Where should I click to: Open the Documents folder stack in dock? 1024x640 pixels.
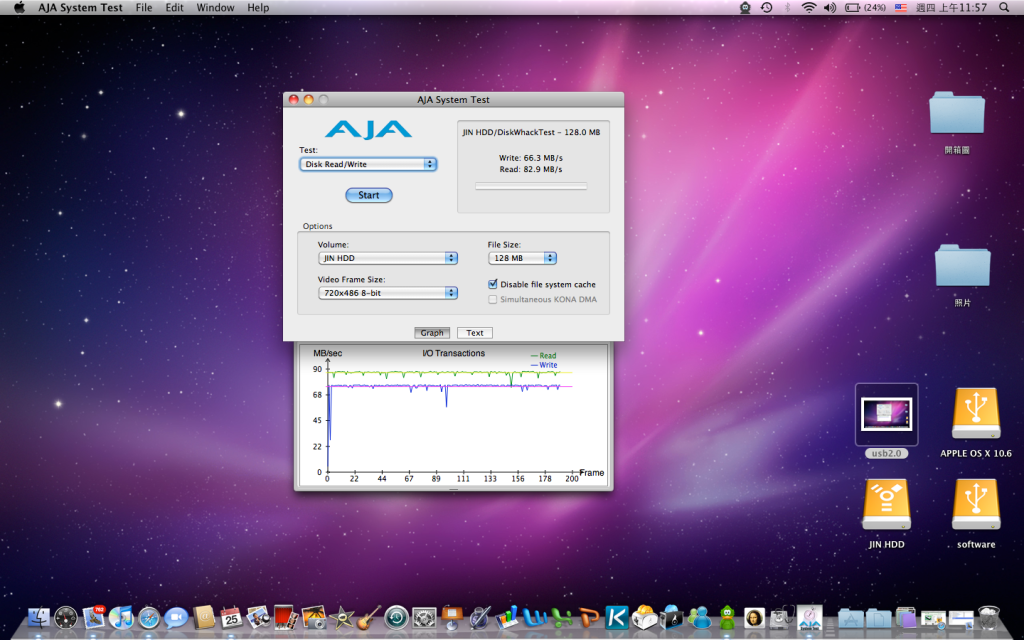[x=878, y=617]
